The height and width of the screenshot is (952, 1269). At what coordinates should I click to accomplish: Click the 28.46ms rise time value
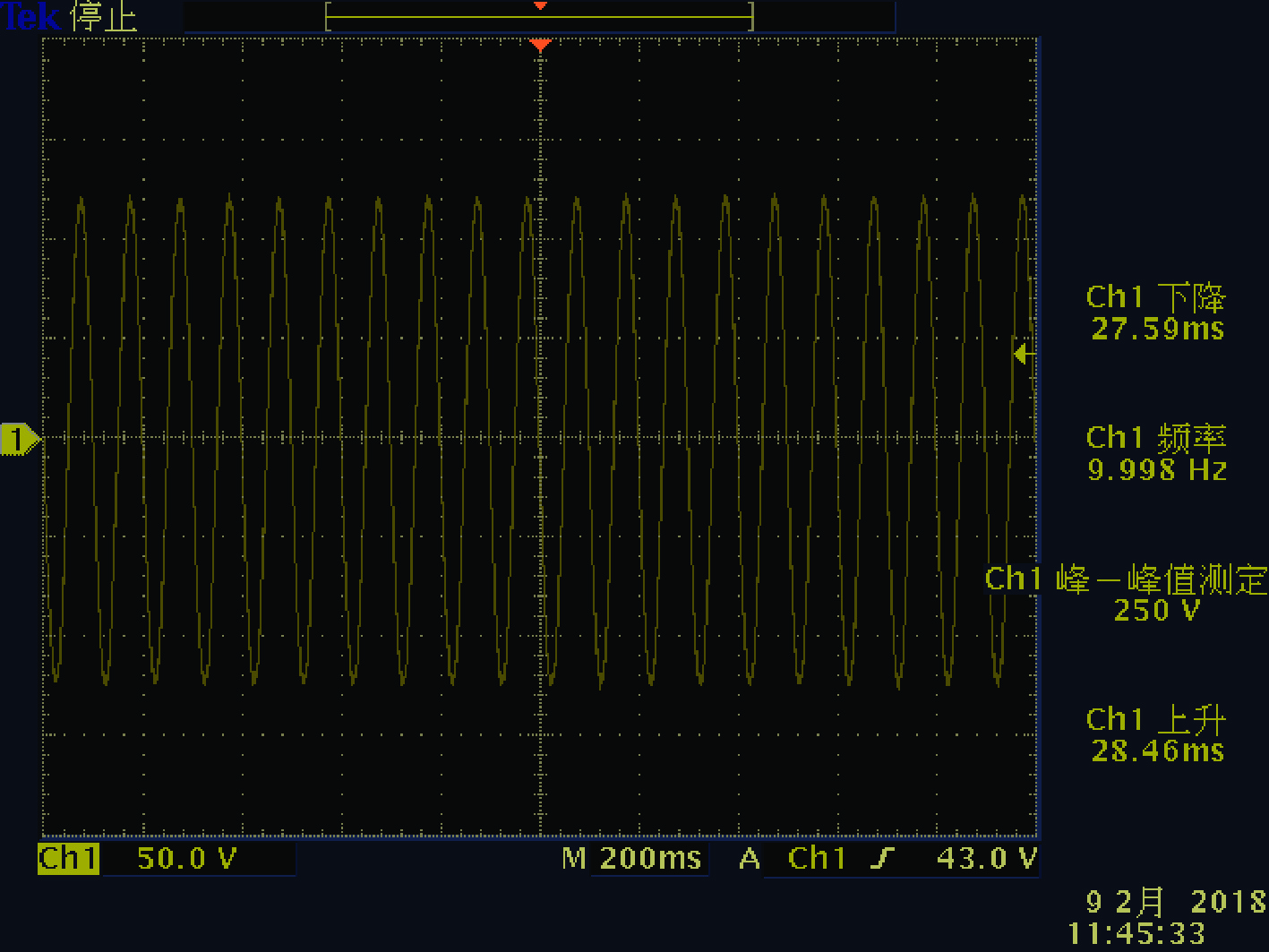[x=1157, y=750]
